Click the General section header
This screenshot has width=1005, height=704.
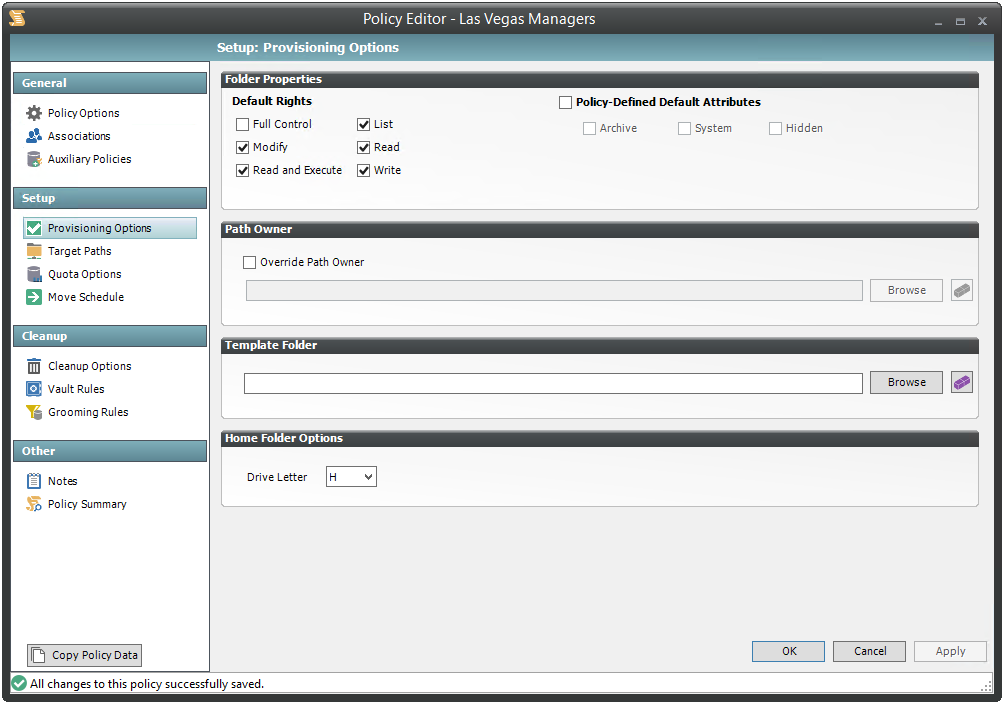click(110, 83)
